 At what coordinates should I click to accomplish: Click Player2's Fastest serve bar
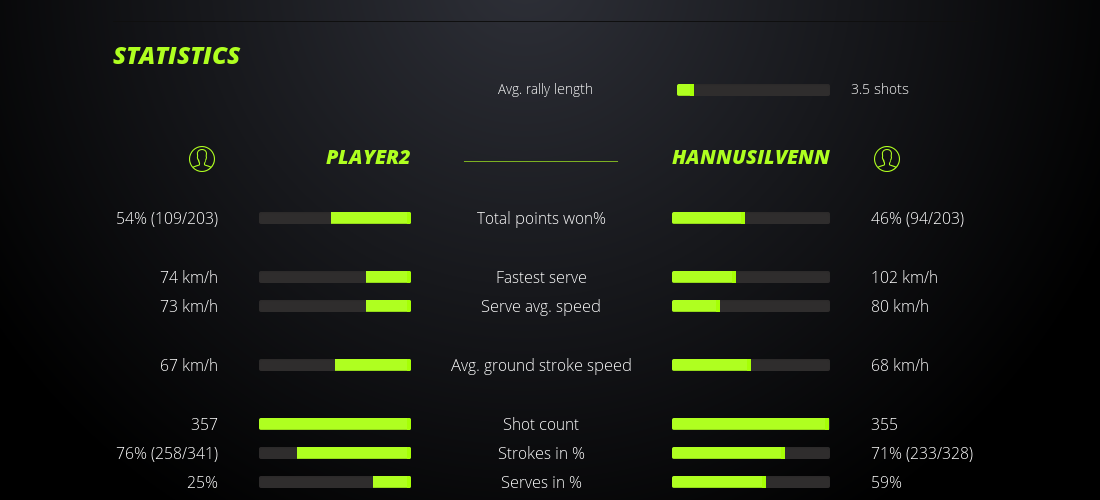coord(335,277)
